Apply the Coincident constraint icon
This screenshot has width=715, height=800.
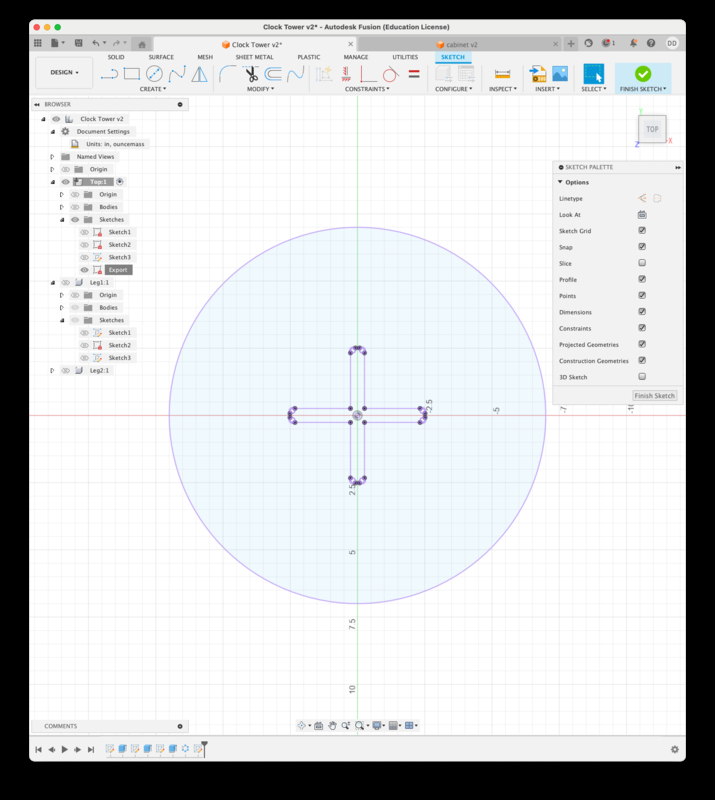pos(368,74)
